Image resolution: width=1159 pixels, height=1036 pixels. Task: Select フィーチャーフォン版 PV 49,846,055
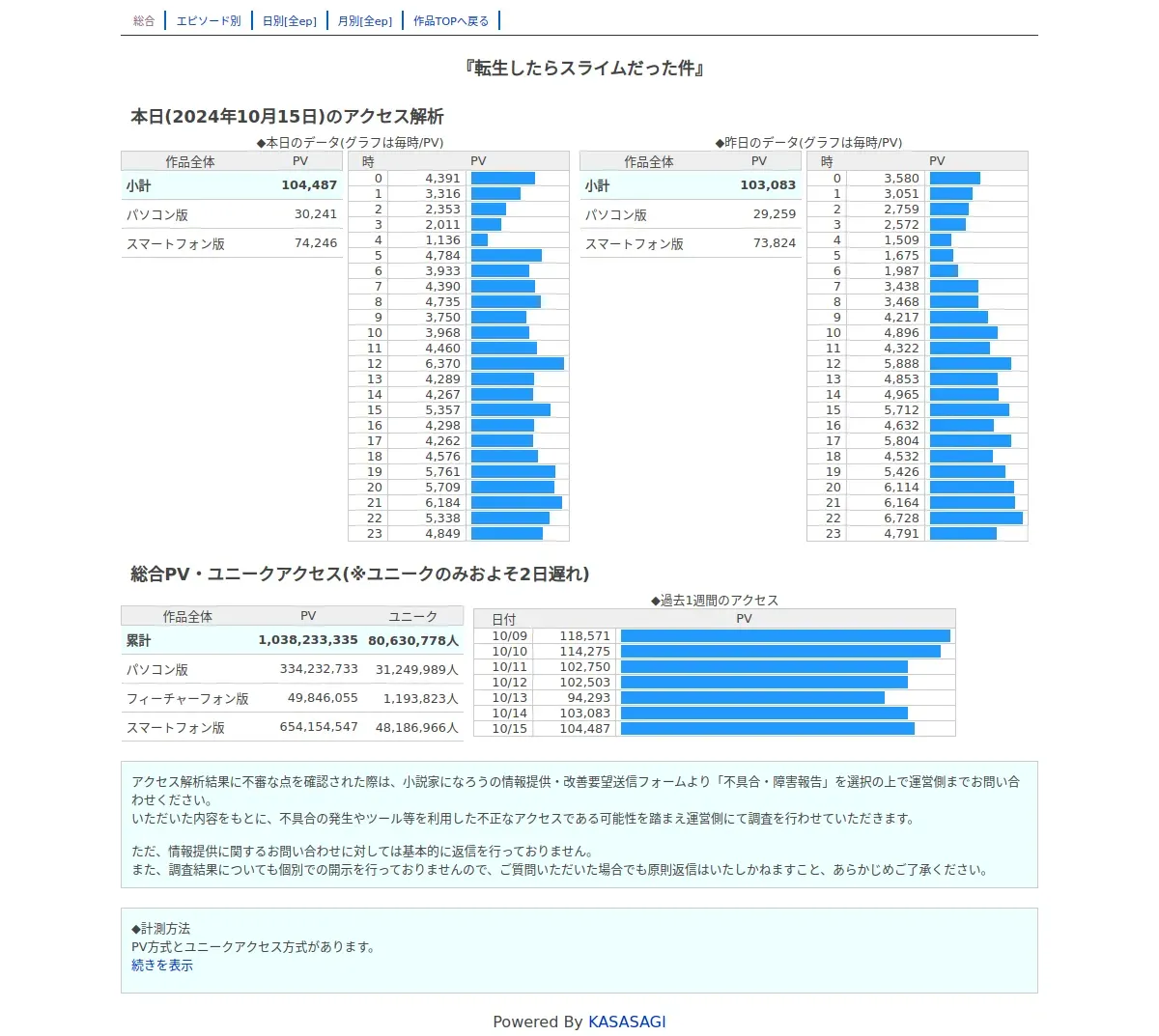(x=323, y=698)
